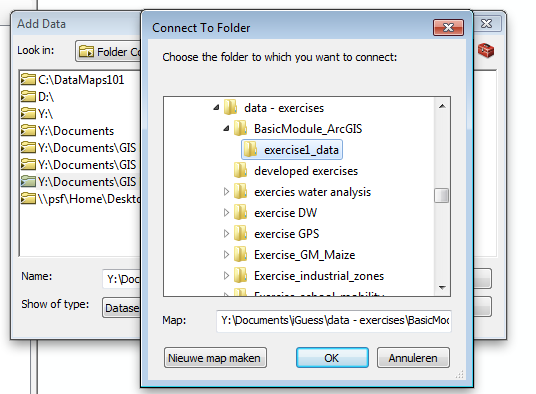
Task: Expand the exercise DW folder
Action: [x=226, y=213]
